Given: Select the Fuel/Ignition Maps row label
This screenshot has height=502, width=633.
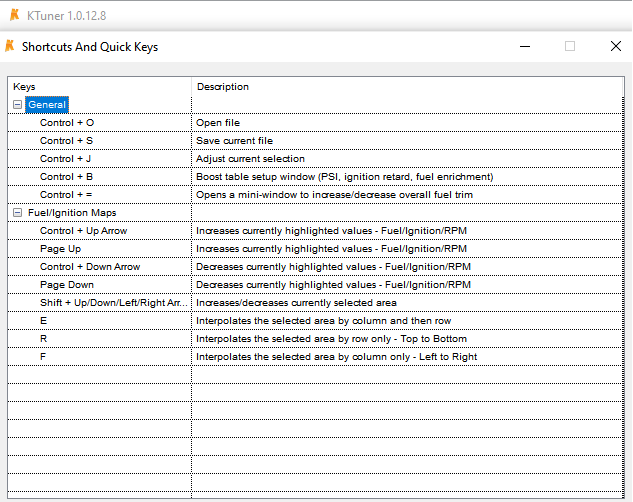Looking at the screenshot, I should (x=72, y=213).
